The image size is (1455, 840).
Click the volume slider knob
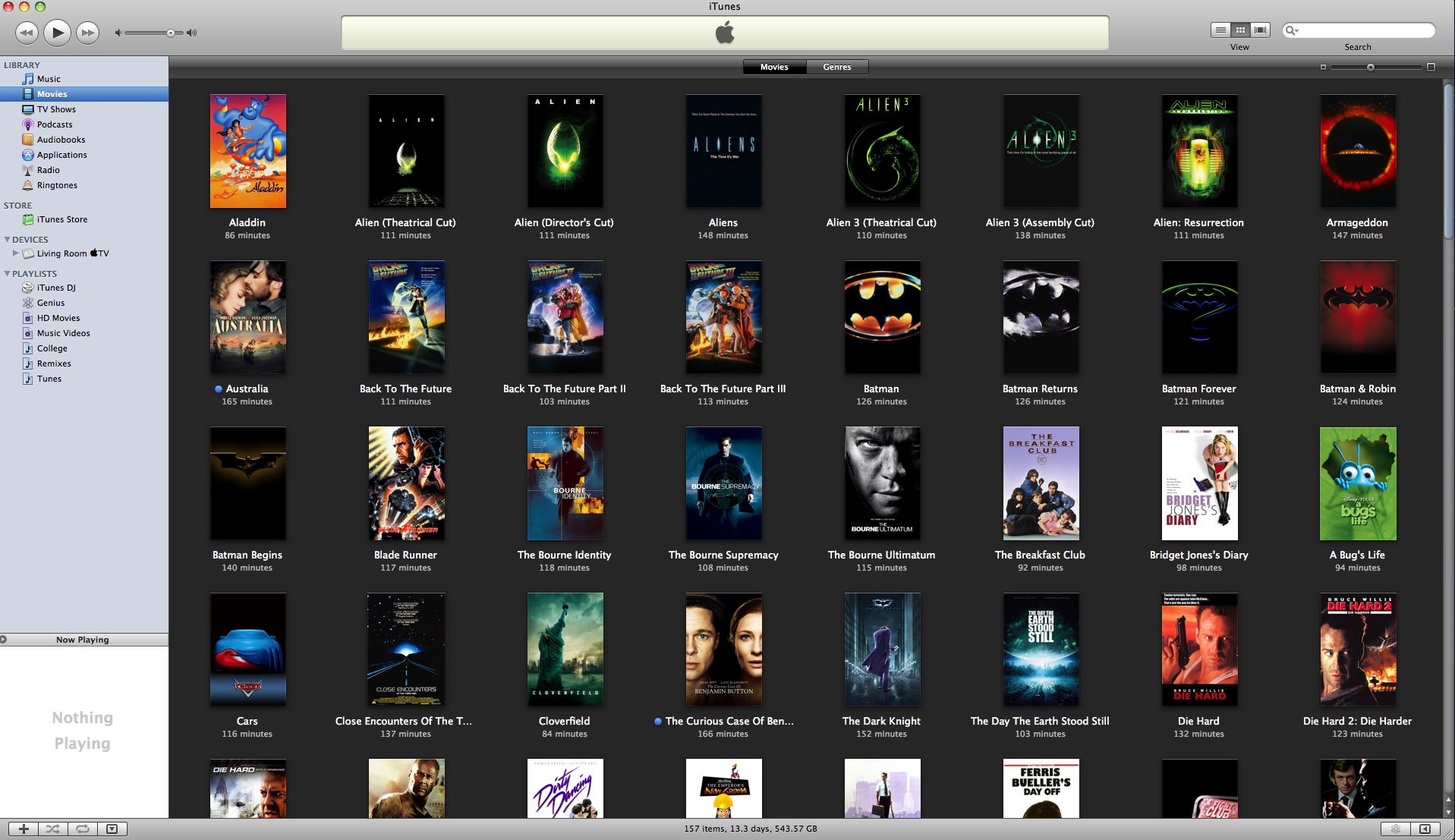(171, 33)
